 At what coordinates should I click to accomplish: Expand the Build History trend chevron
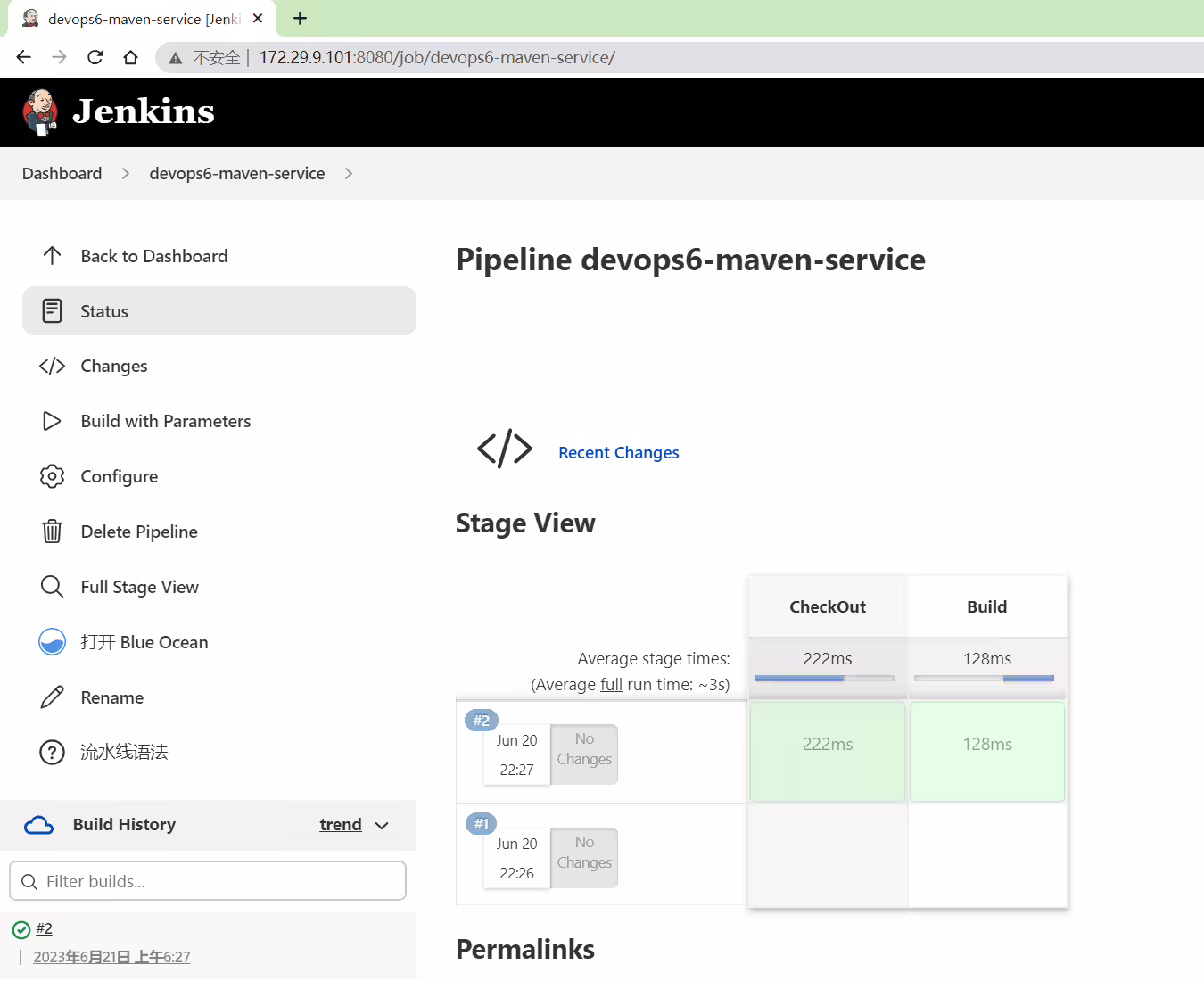point(382,826)
